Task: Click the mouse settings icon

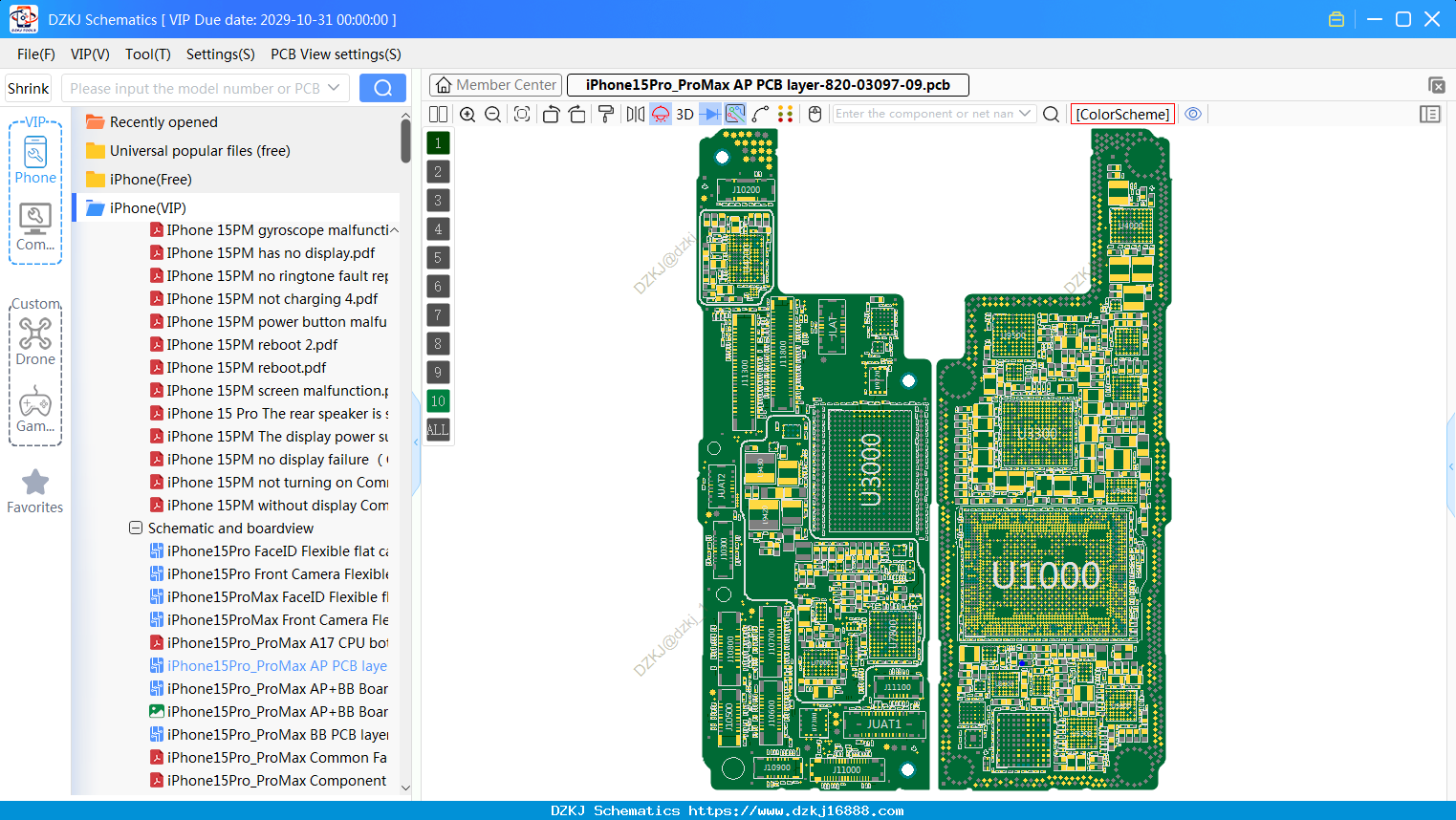Action: coord(815,115)
